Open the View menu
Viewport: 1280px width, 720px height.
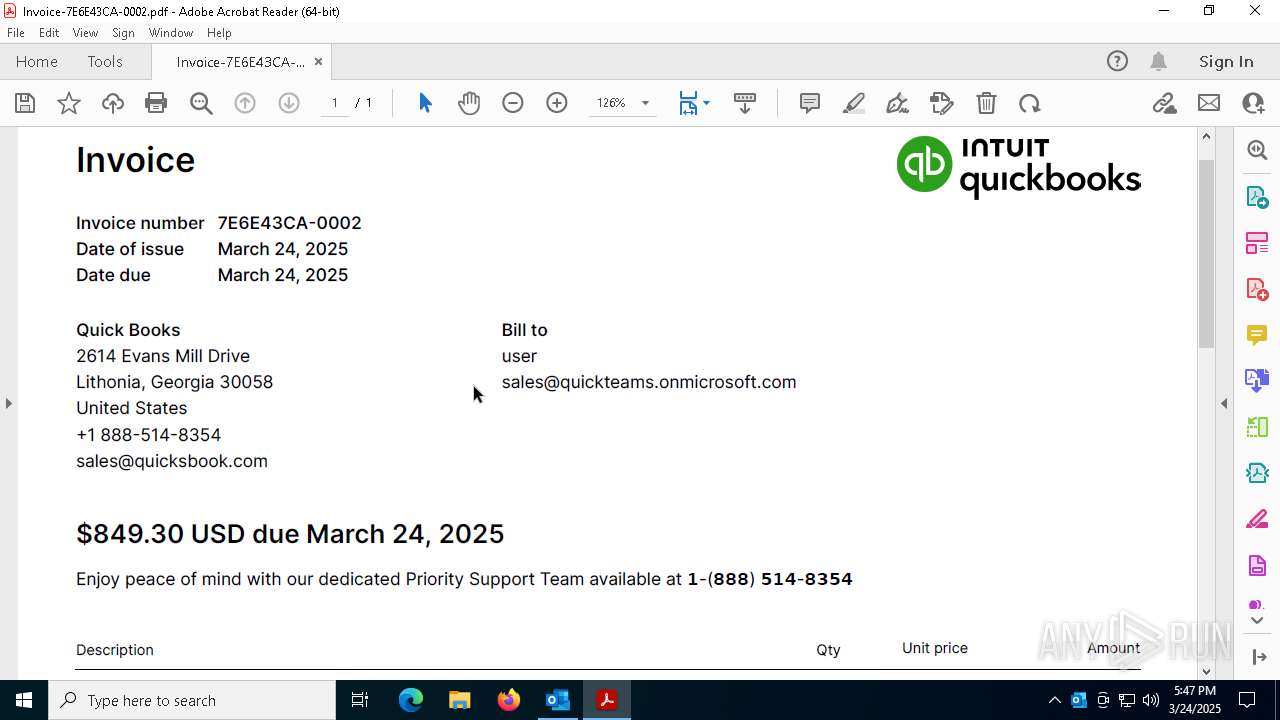(86, 33)
